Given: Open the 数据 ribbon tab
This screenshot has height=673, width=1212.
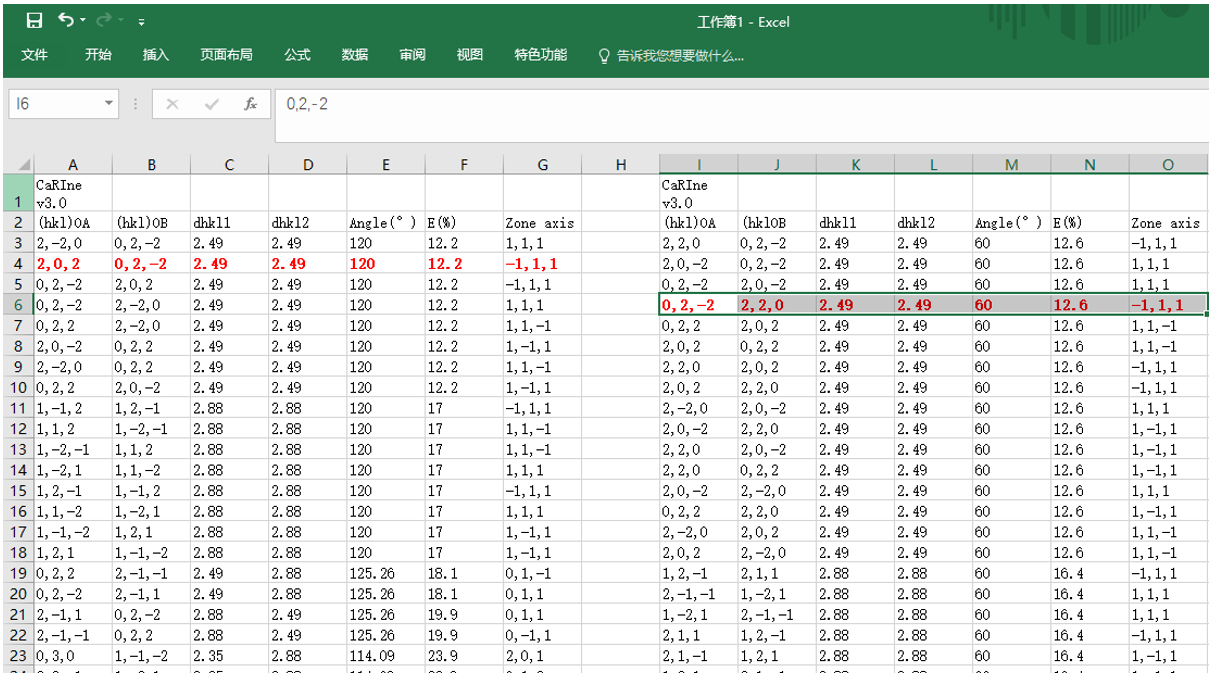Looking at the screenshot, I should pos(355,55).
